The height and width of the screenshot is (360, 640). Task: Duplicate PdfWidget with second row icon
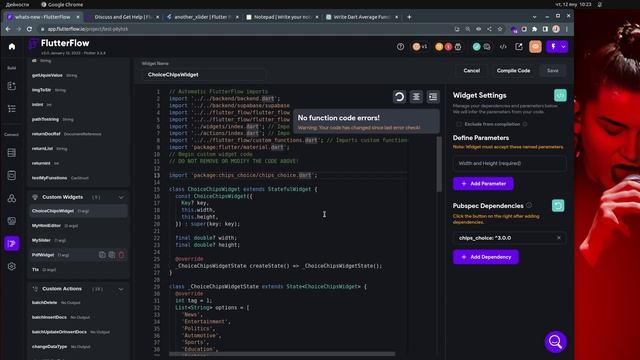coord(111,255)
